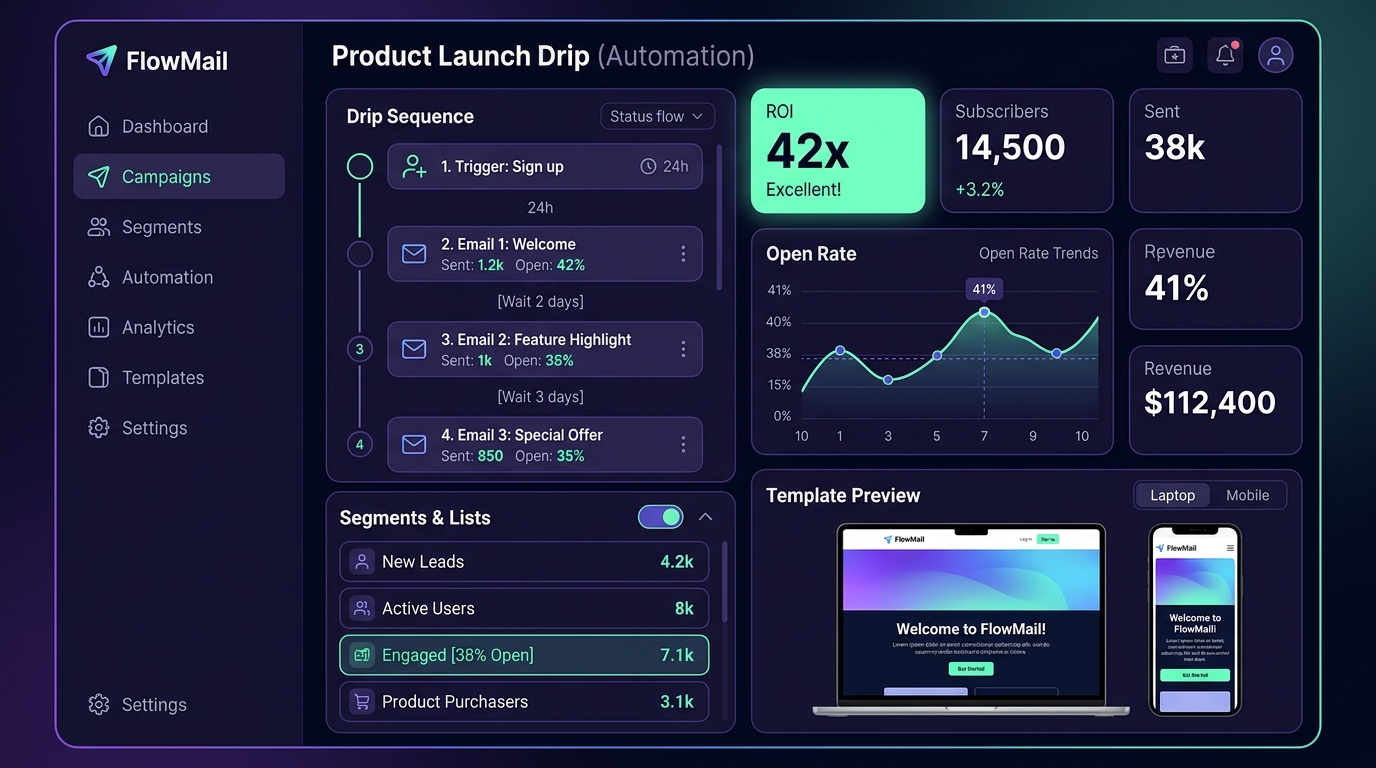The height and width of the screenshot is (768, 1376).
Task: Click the shopping cart icon on Product Purchasers
Action: point(362,702)
